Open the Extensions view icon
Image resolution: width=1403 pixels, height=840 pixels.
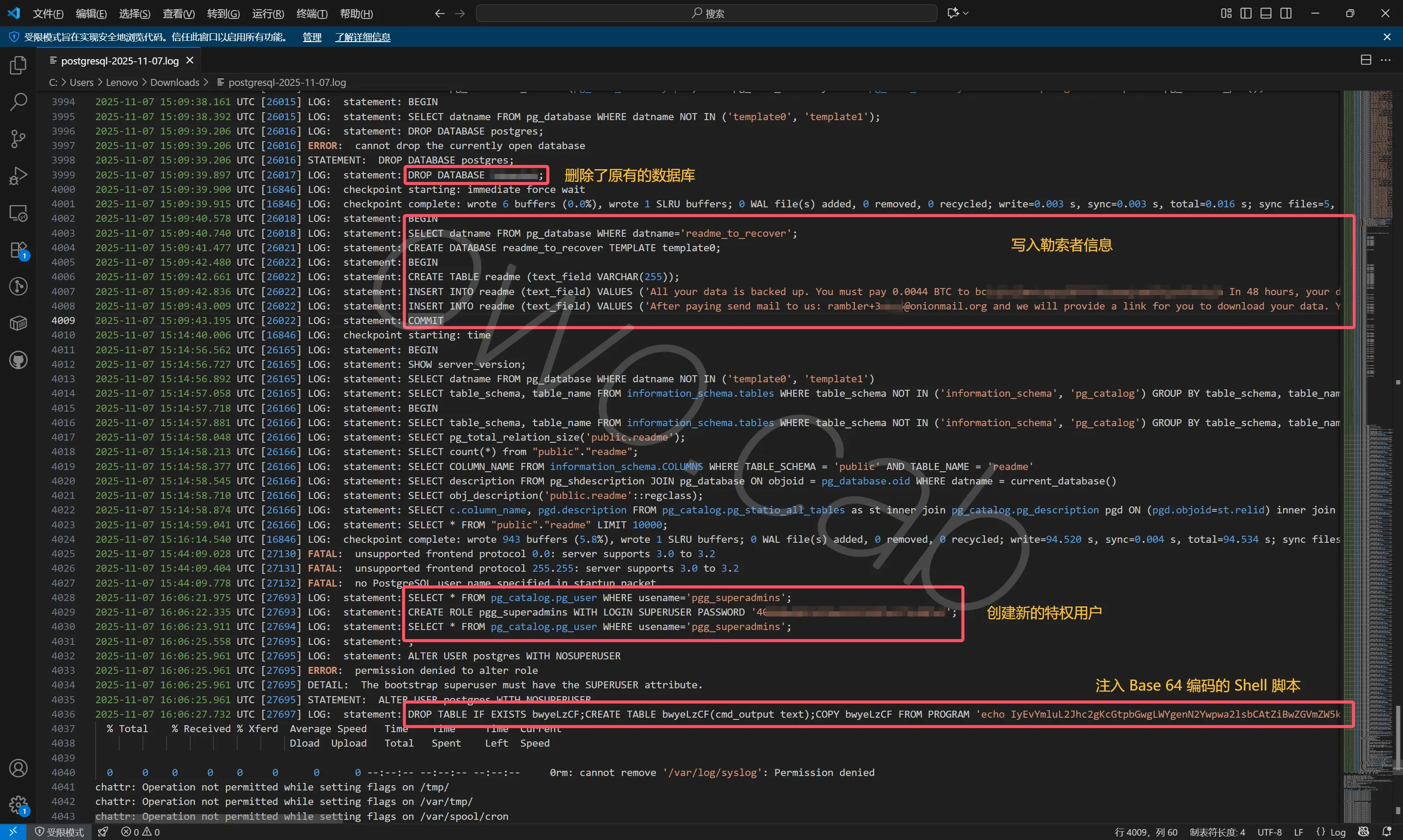(x=18, y=250)
